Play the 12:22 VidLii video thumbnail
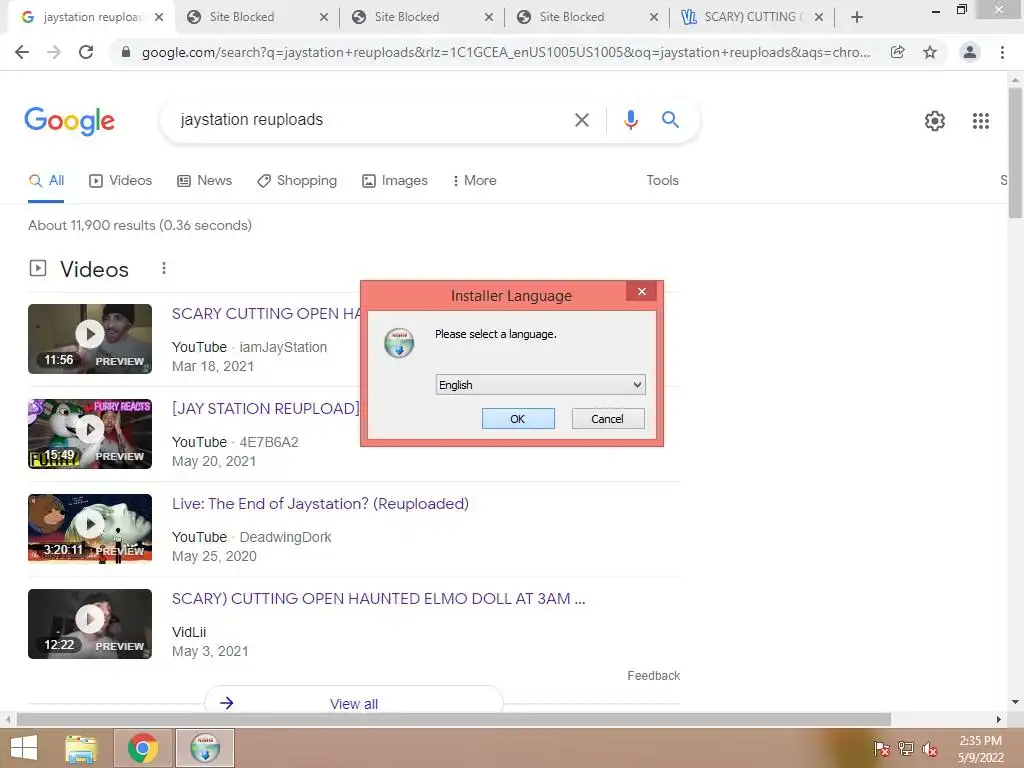 click(90, 624)
